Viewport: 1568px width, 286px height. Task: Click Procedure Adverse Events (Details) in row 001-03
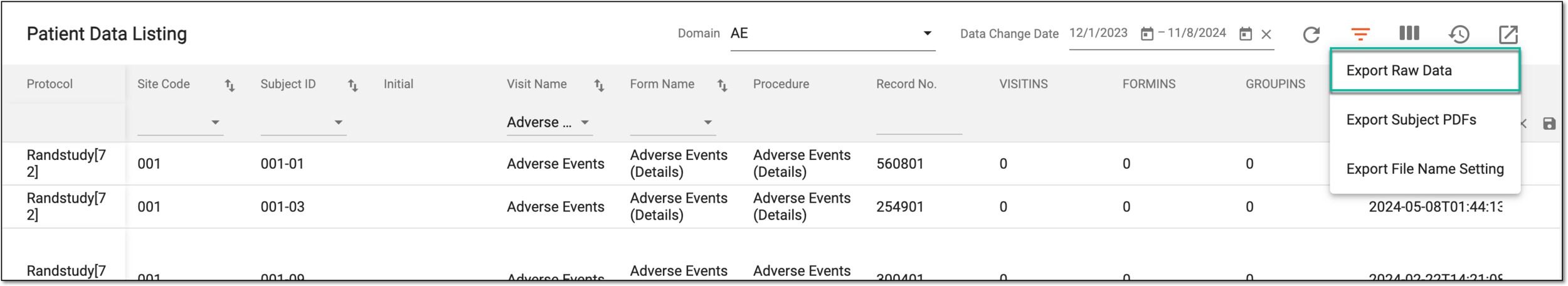tap(802, 207)
